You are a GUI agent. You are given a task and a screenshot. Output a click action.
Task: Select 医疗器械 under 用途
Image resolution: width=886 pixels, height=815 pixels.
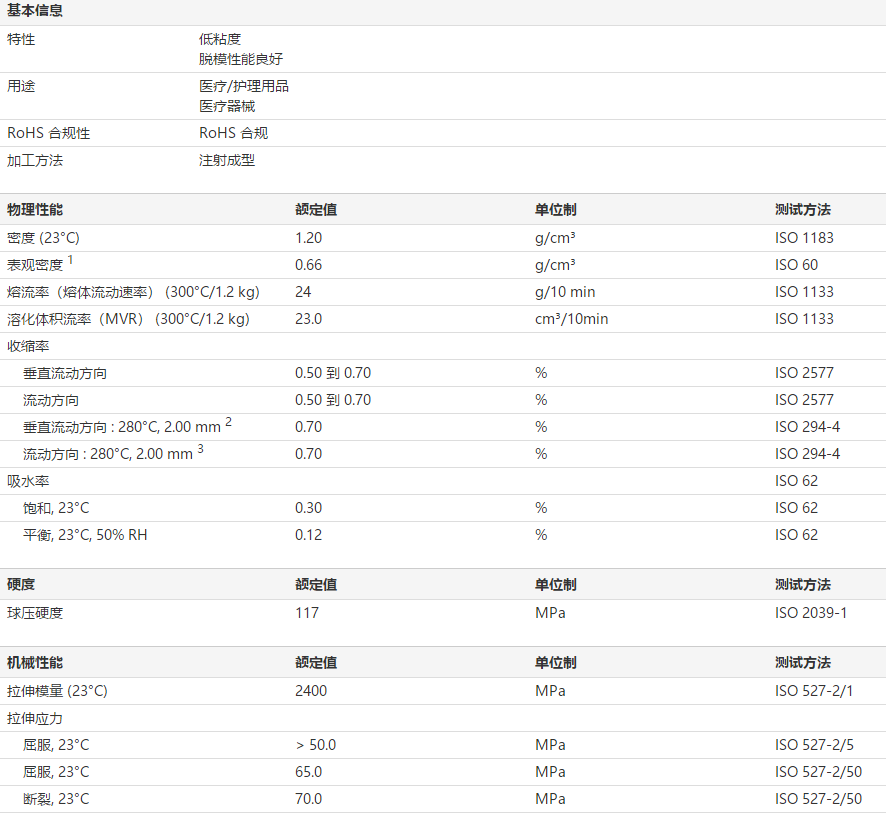[227, 106]
